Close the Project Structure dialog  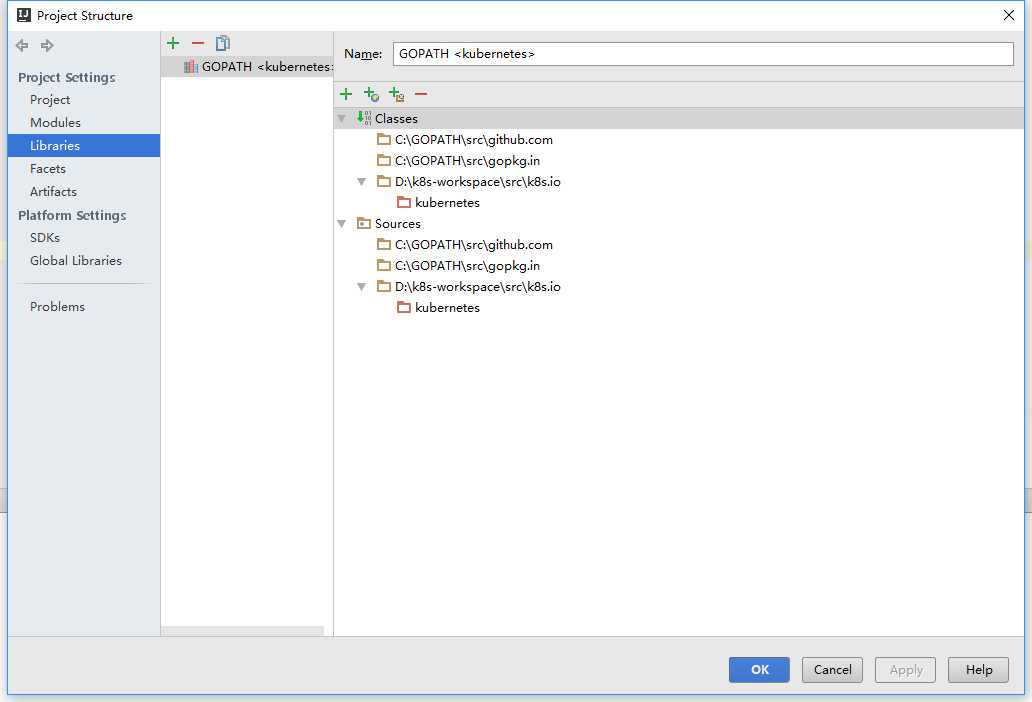point(1008,15)
